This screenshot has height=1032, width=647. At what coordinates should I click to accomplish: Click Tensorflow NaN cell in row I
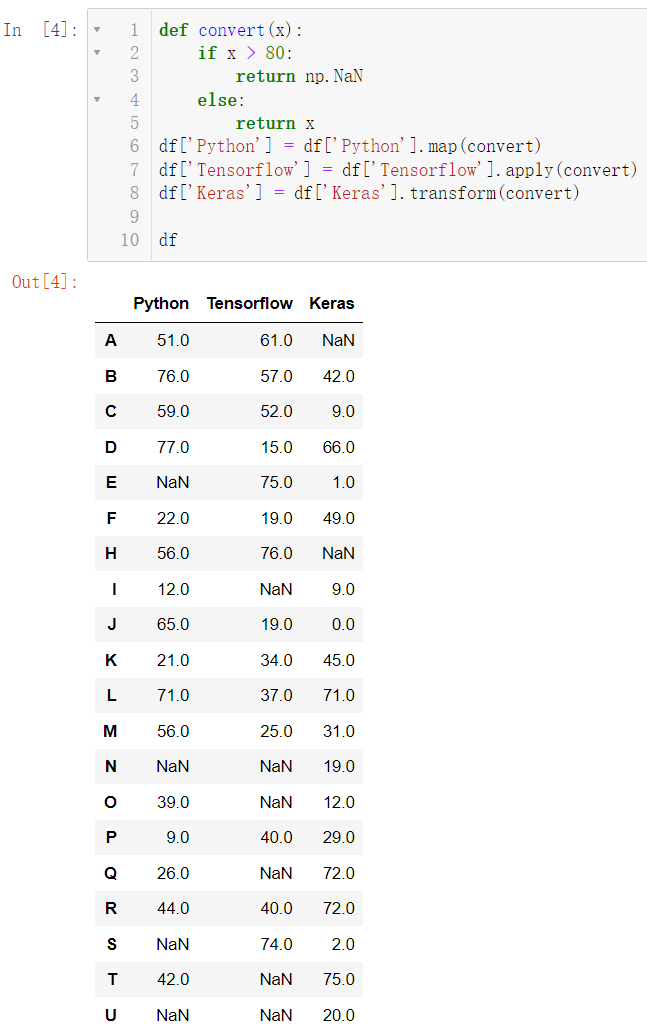[x=276, y=589]
